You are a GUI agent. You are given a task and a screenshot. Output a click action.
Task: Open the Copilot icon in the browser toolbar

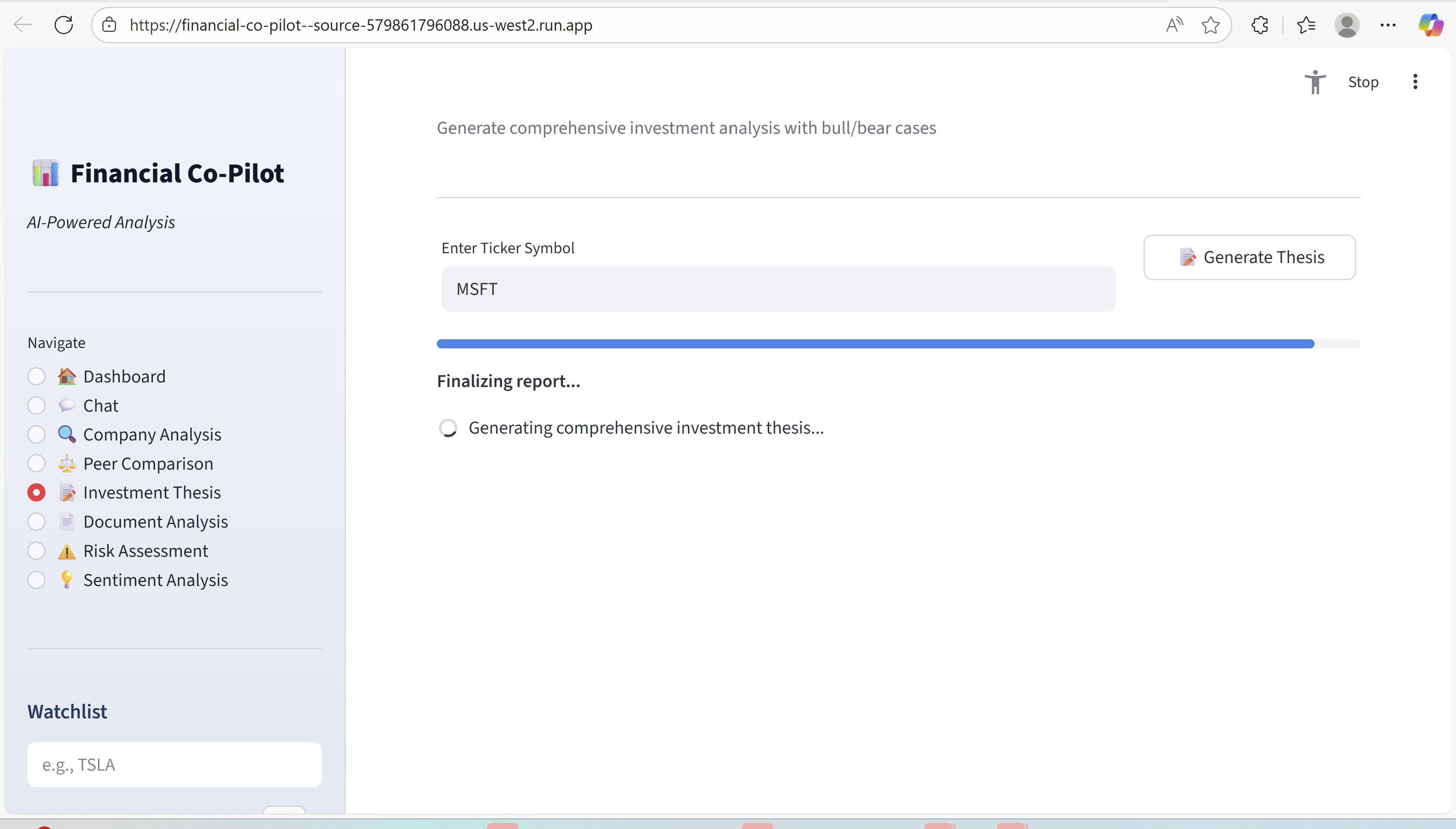[1430, 25]
